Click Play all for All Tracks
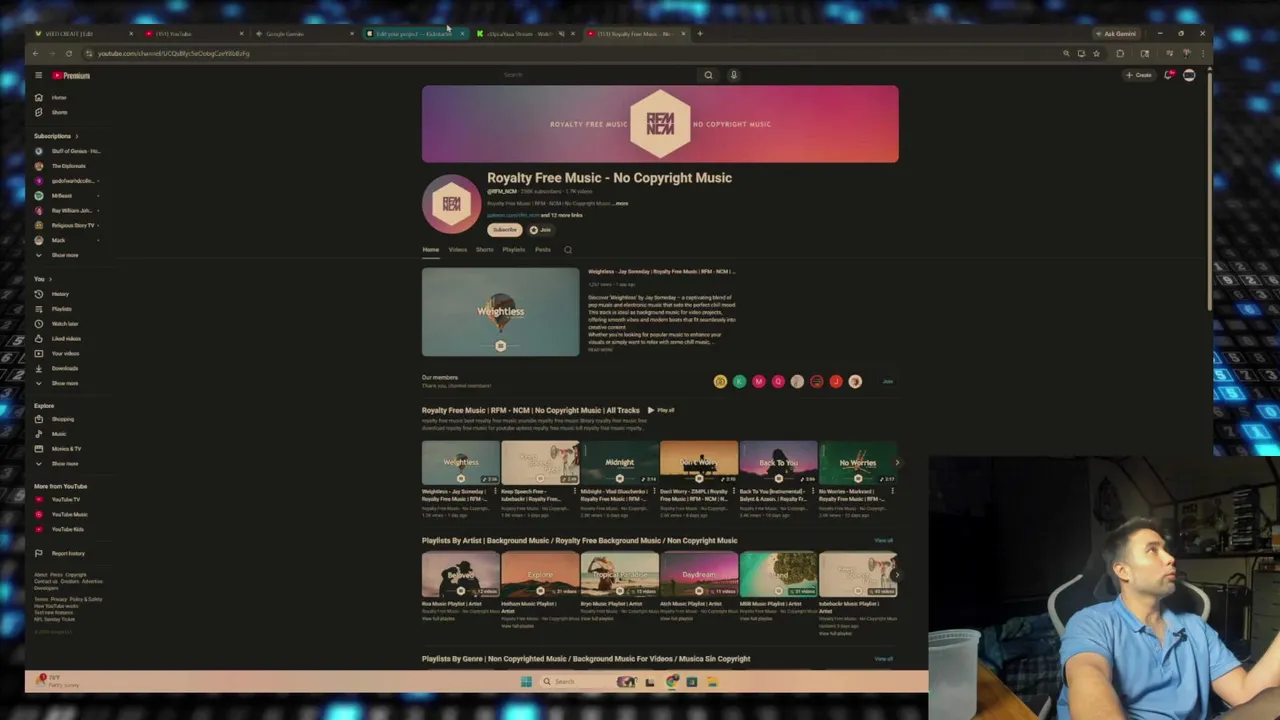Screen dimensions: 1280x720 tap(661, 410)
